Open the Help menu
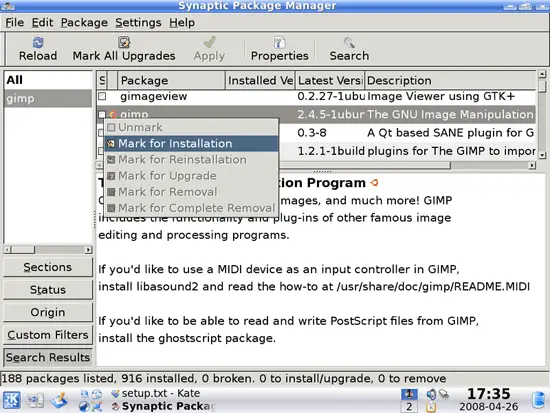Screen dimensions: 550x413 coord(182,23)
